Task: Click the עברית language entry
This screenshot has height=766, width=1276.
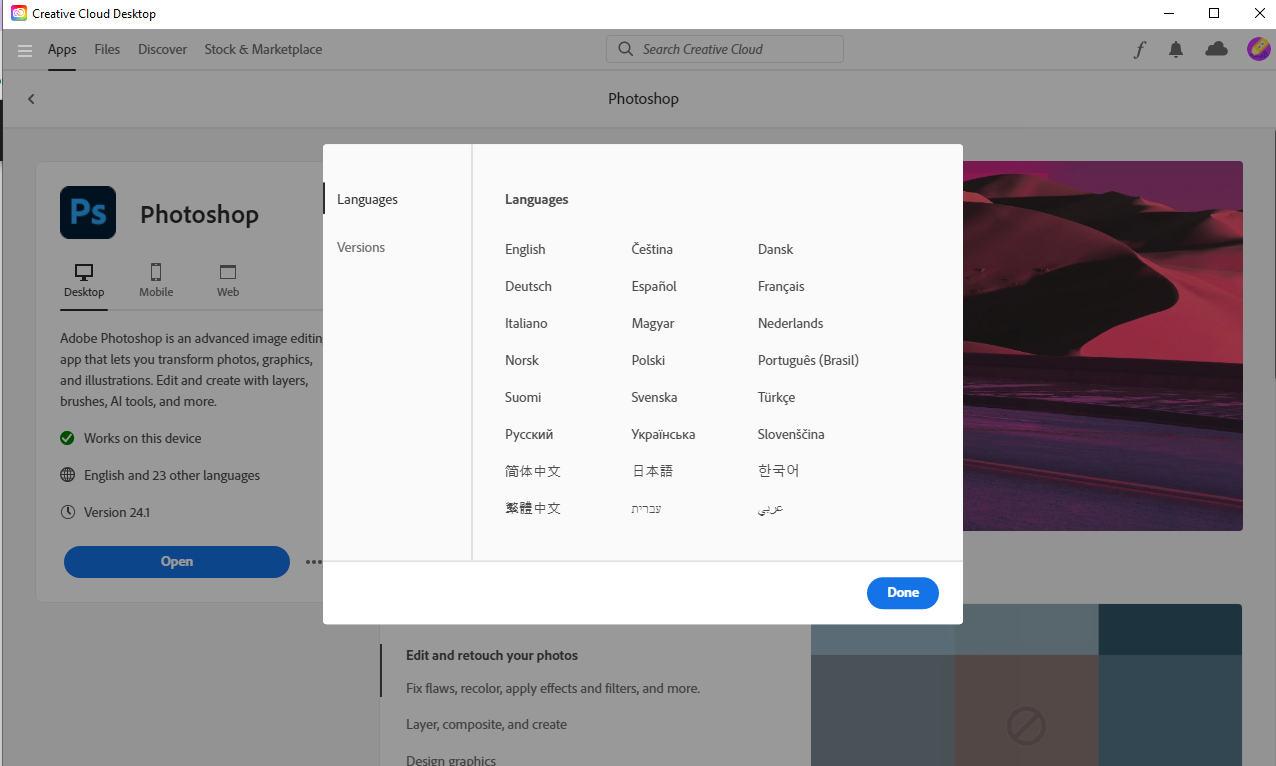Action: [x=646, y=508]
